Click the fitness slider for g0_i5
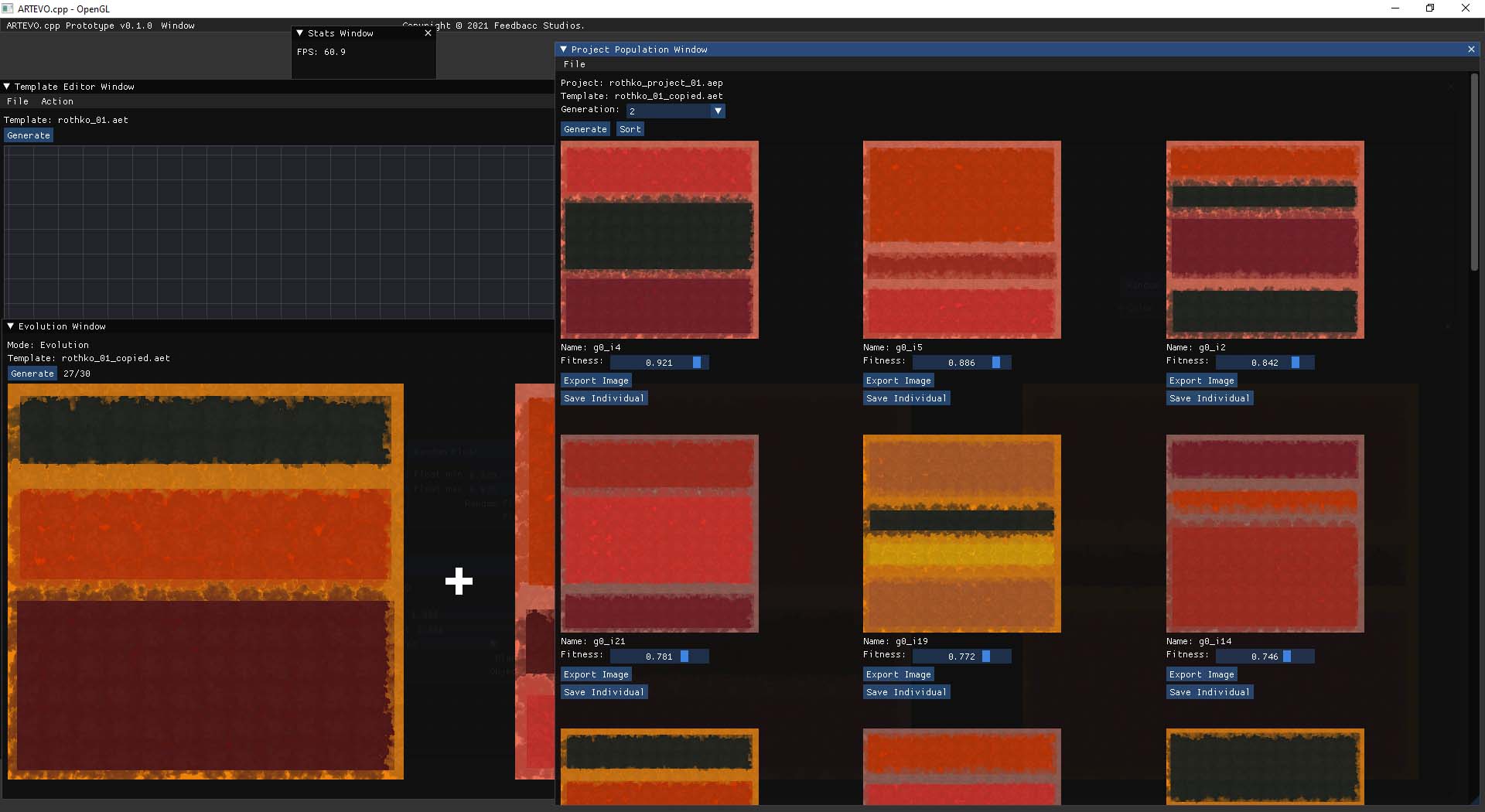The height and width of the screenshot is (812, 1485). coord(962,363)
